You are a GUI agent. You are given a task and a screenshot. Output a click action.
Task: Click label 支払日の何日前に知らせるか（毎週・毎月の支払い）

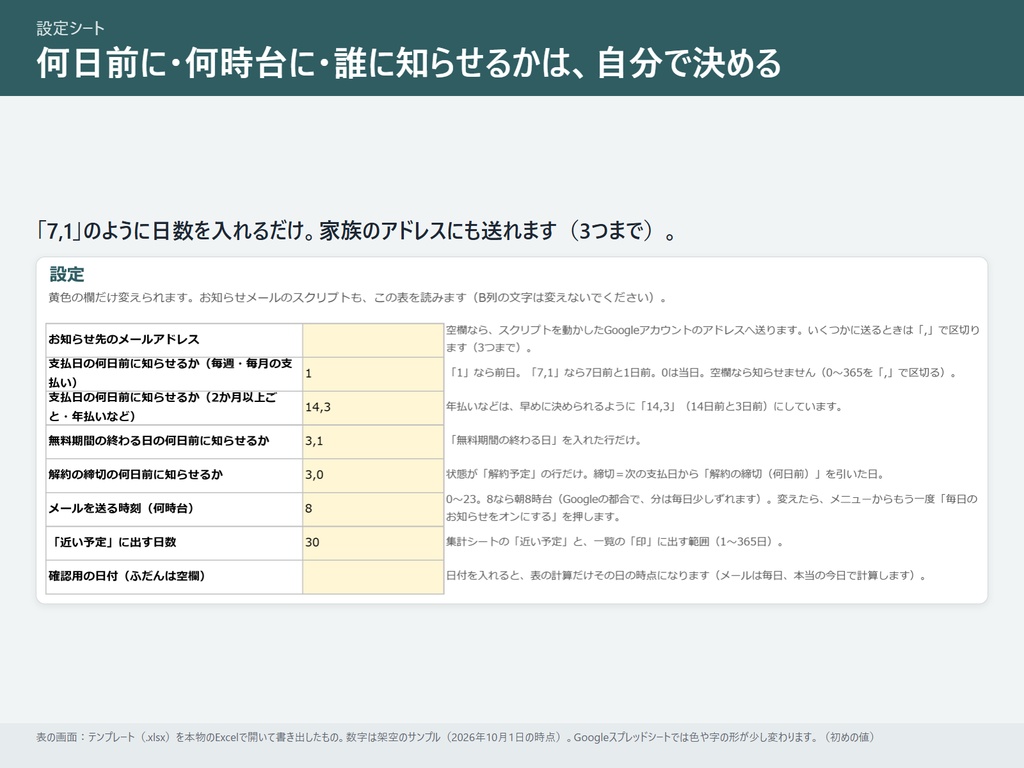point(170,373)
